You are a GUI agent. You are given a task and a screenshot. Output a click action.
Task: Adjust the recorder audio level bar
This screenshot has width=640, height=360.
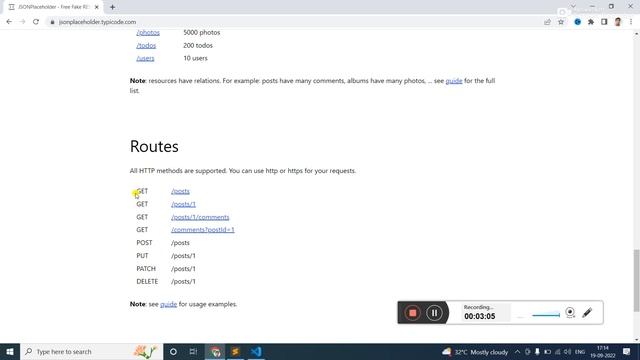(x=546, y=315)
